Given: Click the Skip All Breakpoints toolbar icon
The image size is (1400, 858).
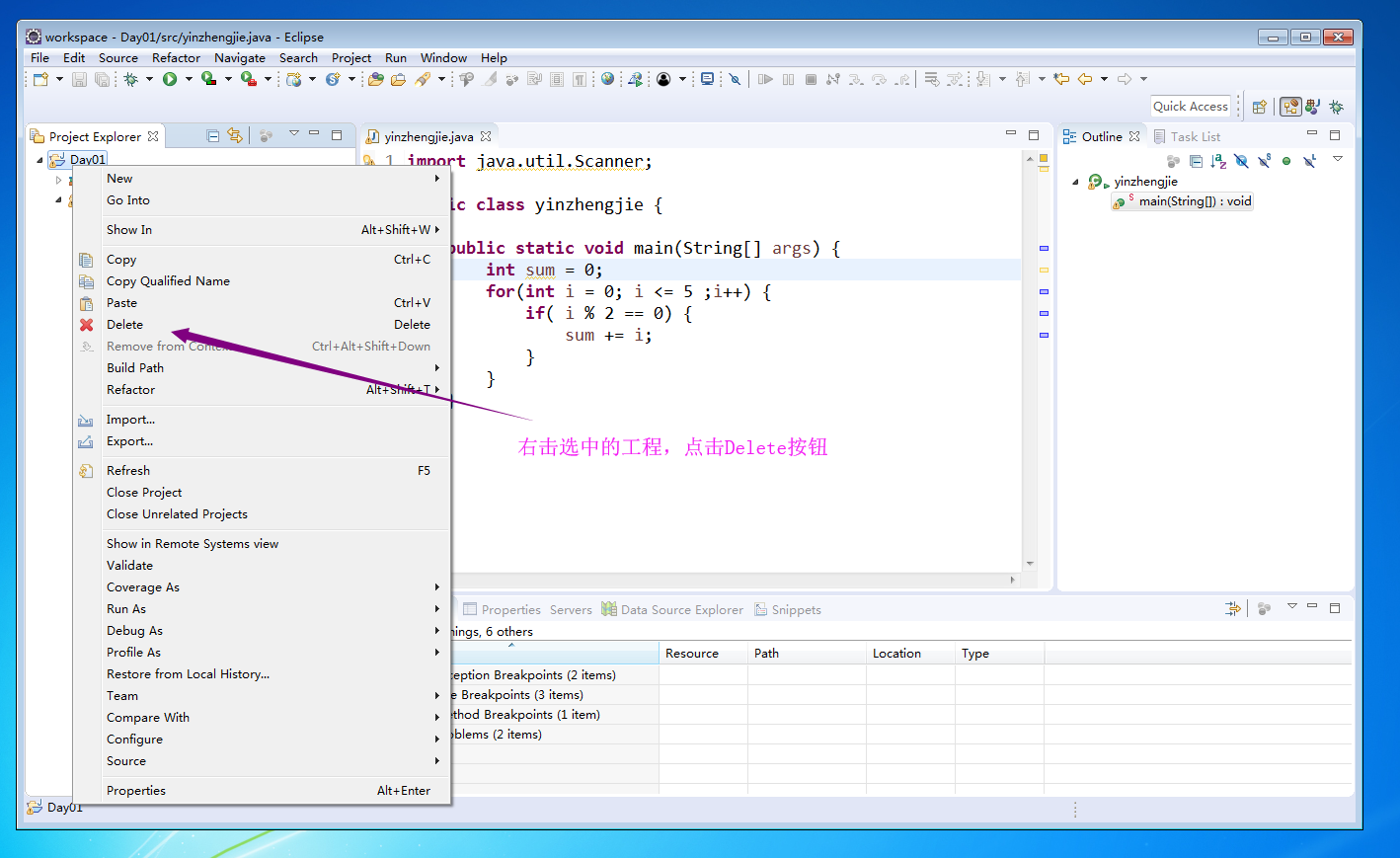Looking at the screenshot, I should tap(735, 79).
